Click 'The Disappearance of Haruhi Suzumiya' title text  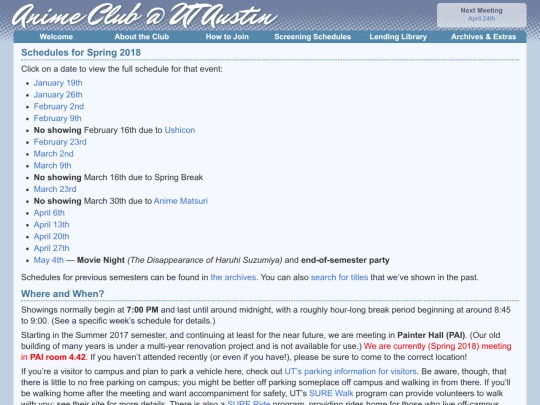[205, 260]
